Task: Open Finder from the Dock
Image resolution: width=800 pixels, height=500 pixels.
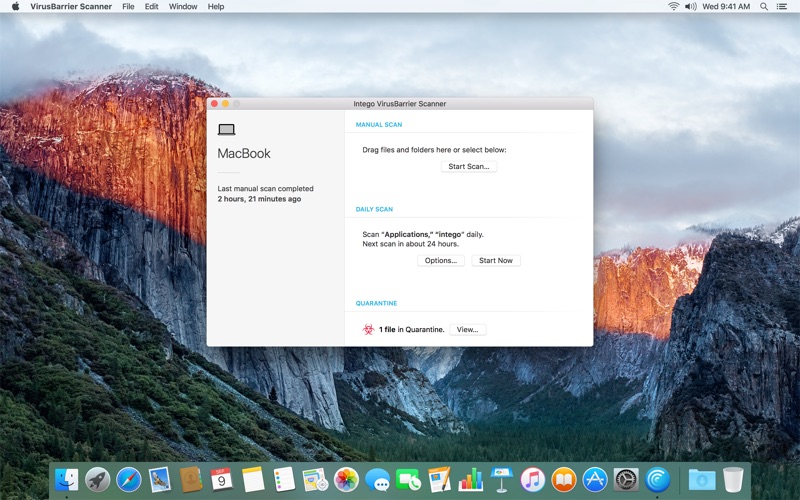Action: (67, 480)
